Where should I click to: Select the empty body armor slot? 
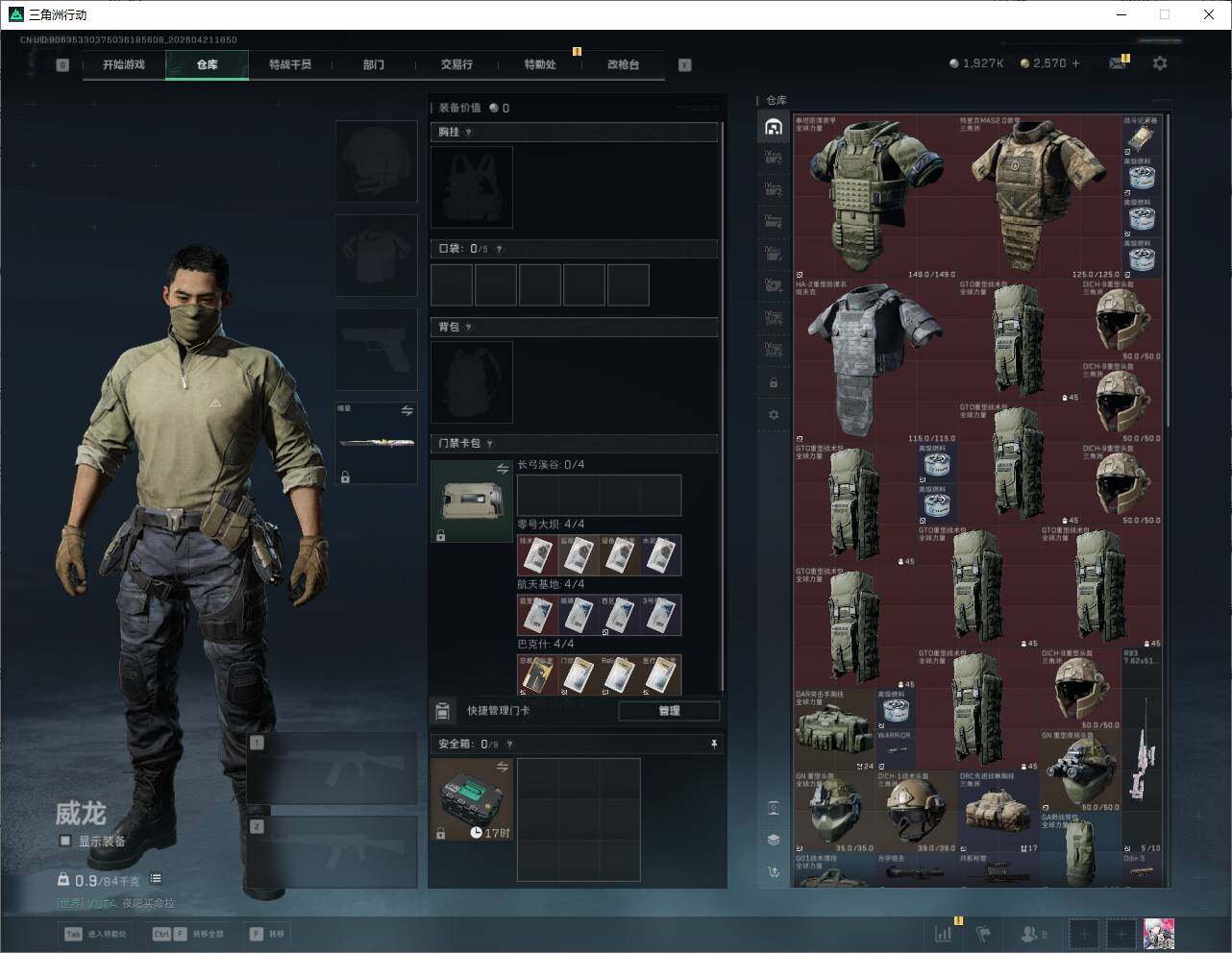(x=377, y=256)
